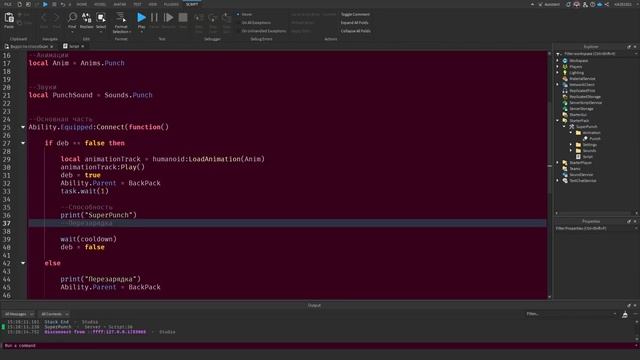
Task: Switch to the MODEL ribbon tab
Action: [100, 4]
